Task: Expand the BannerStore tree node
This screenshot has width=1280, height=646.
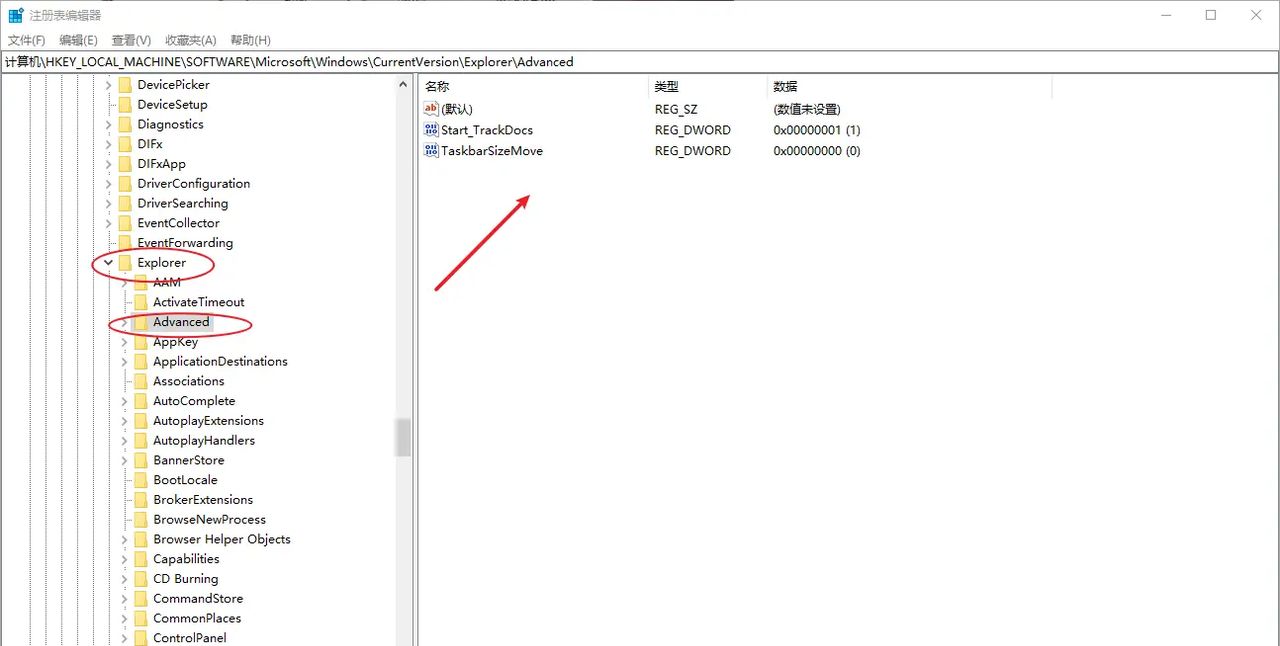Action: click(125, 461)
